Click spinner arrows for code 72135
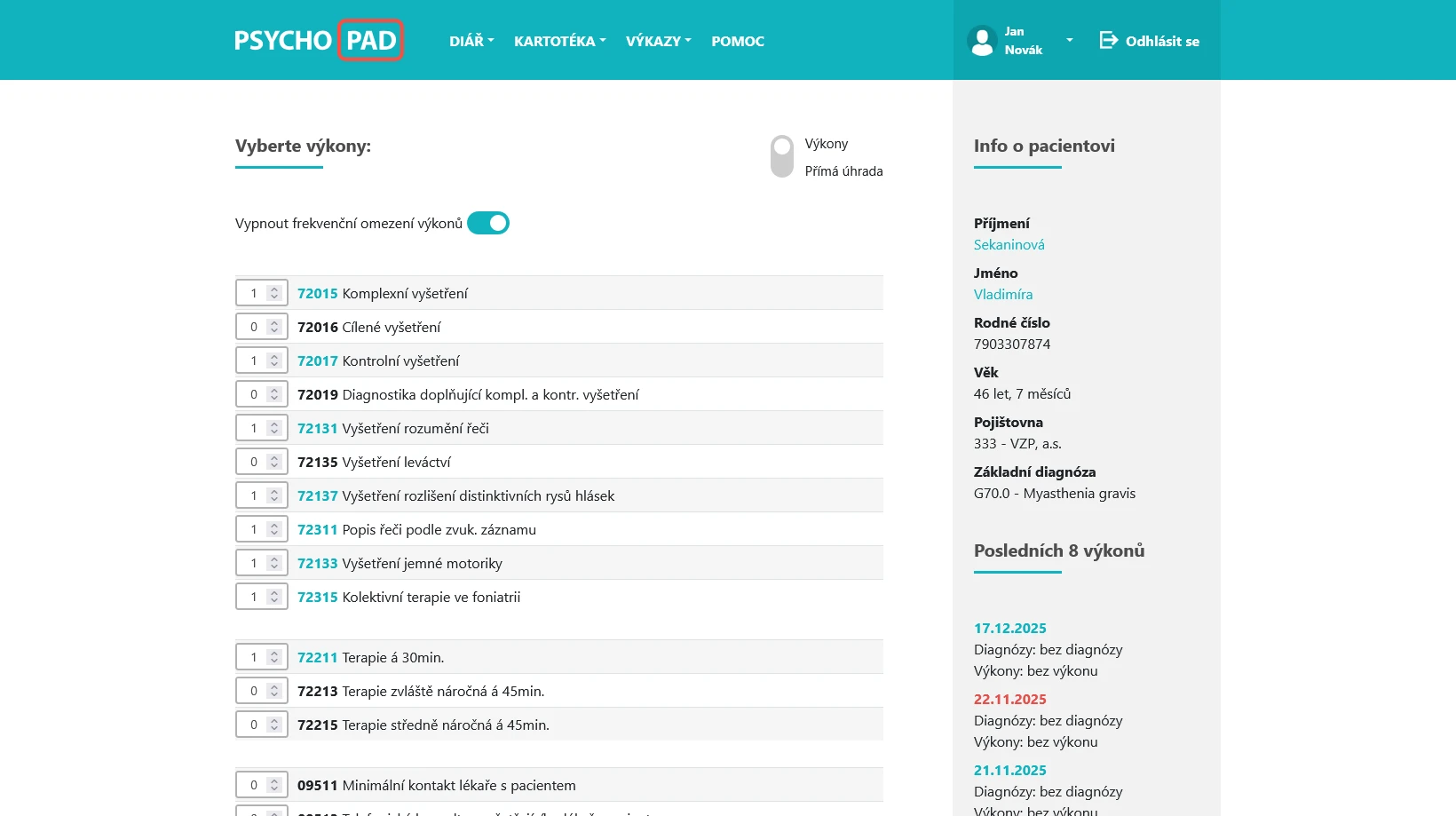 pyautogui.click(x=274, y=462)
